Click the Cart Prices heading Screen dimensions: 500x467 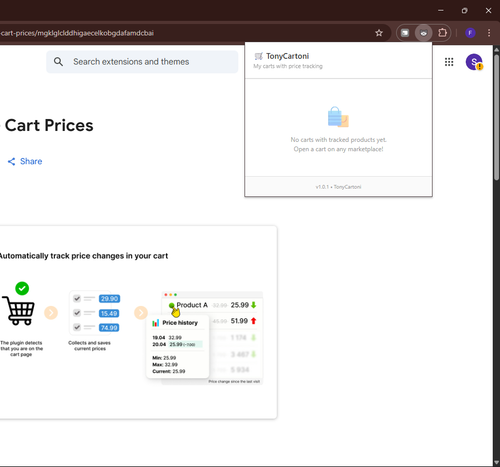49,126
